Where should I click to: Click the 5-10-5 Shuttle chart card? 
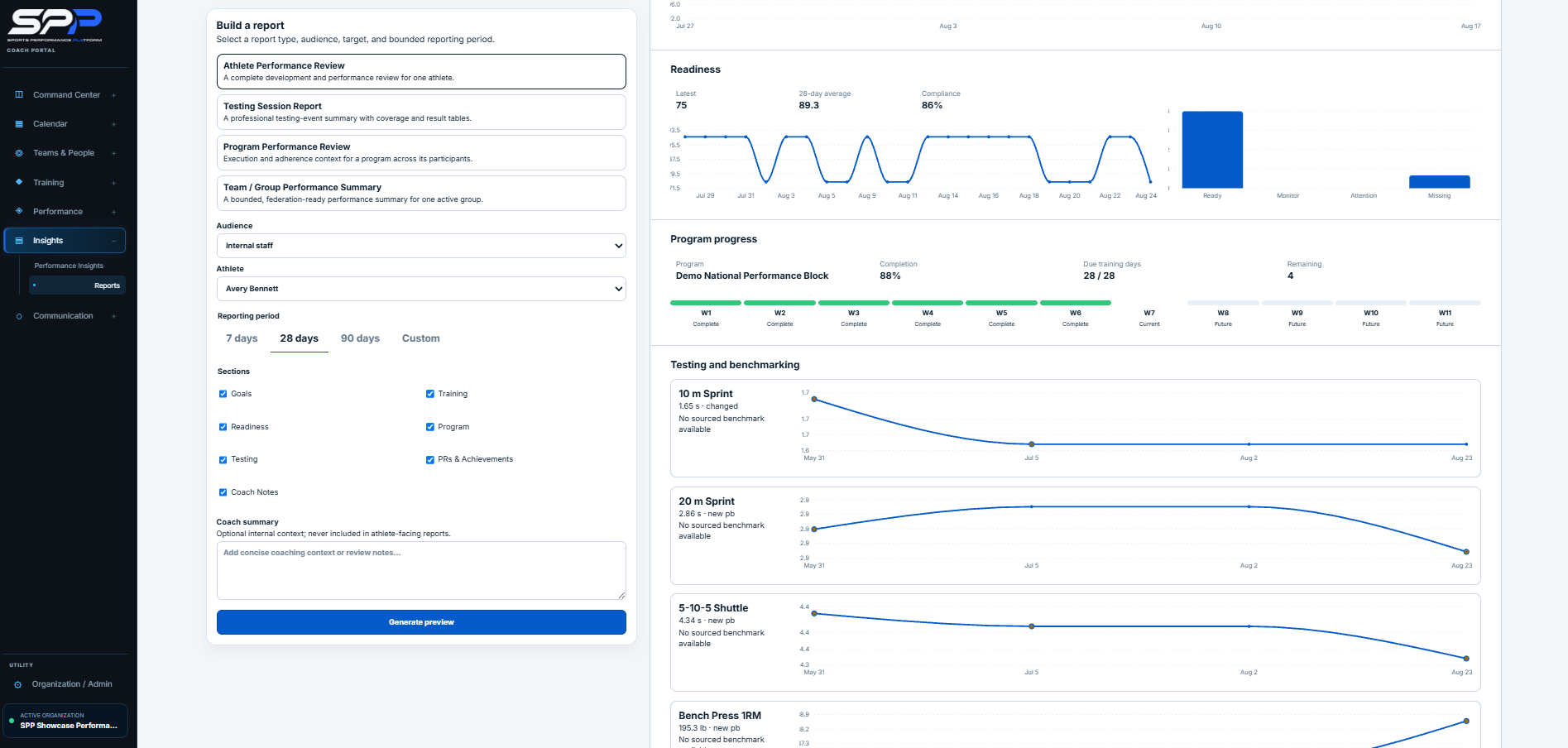click(1075, 642)
